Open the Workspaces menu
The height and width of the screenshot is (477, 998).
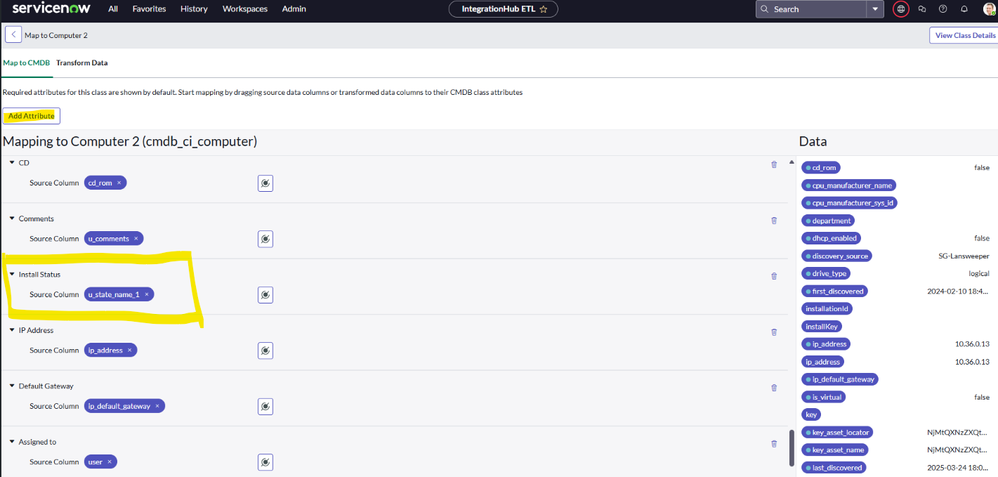coord(245,9)
